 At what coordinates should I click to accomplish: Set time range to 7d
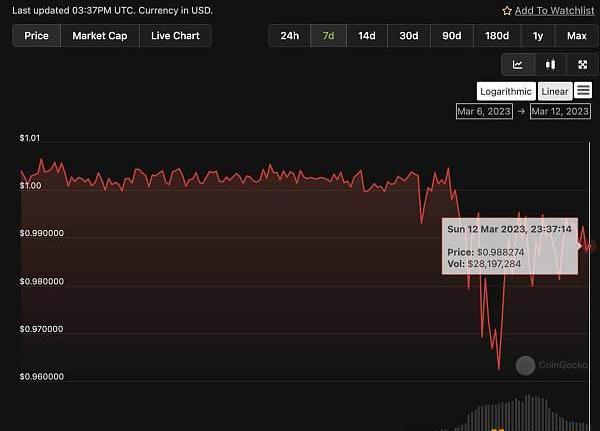(x=328, y=36)
